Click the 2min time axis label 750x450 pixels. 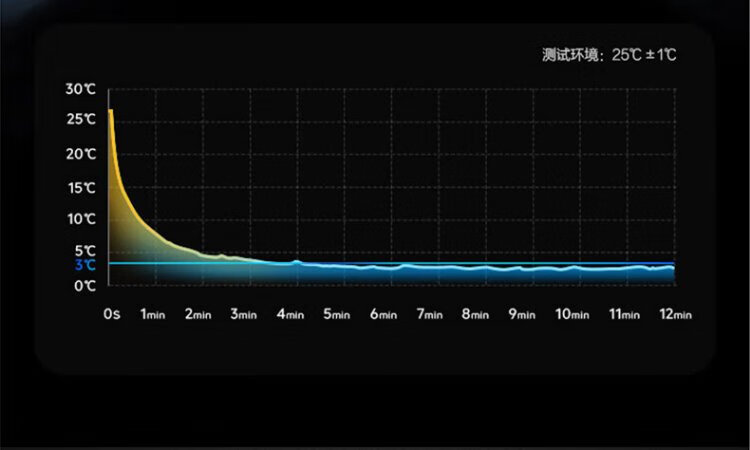pos(197,314)
